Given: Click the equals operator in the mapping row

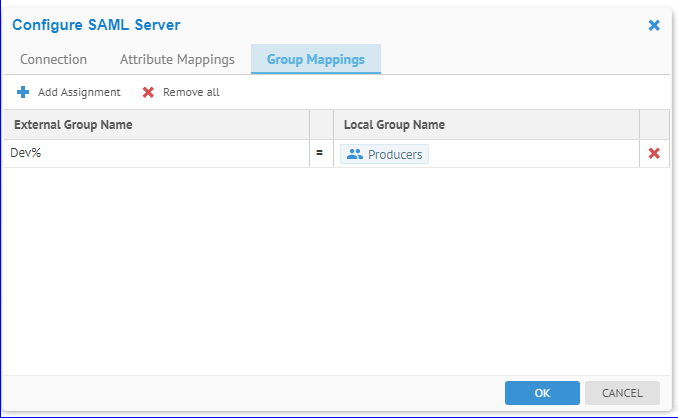Looking at the screenshot, I should [x=320, y=154].
